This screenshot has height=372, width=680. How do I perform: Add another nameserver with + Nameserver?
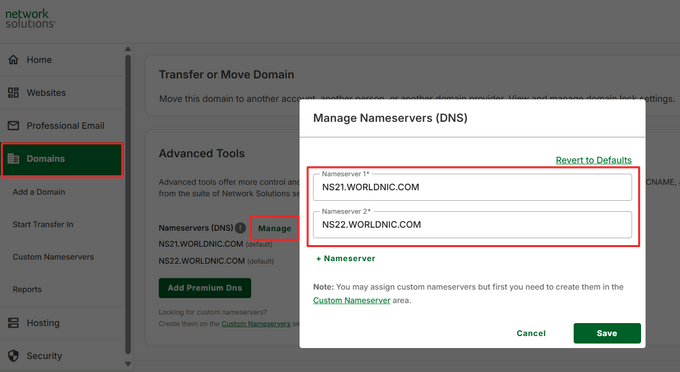click(x=346, y=258)
